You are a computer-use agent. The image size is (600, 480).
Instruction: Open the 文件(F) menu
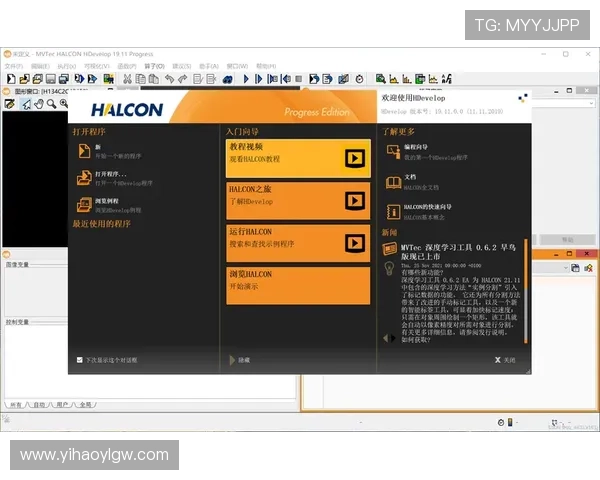[x=13, y=66]
